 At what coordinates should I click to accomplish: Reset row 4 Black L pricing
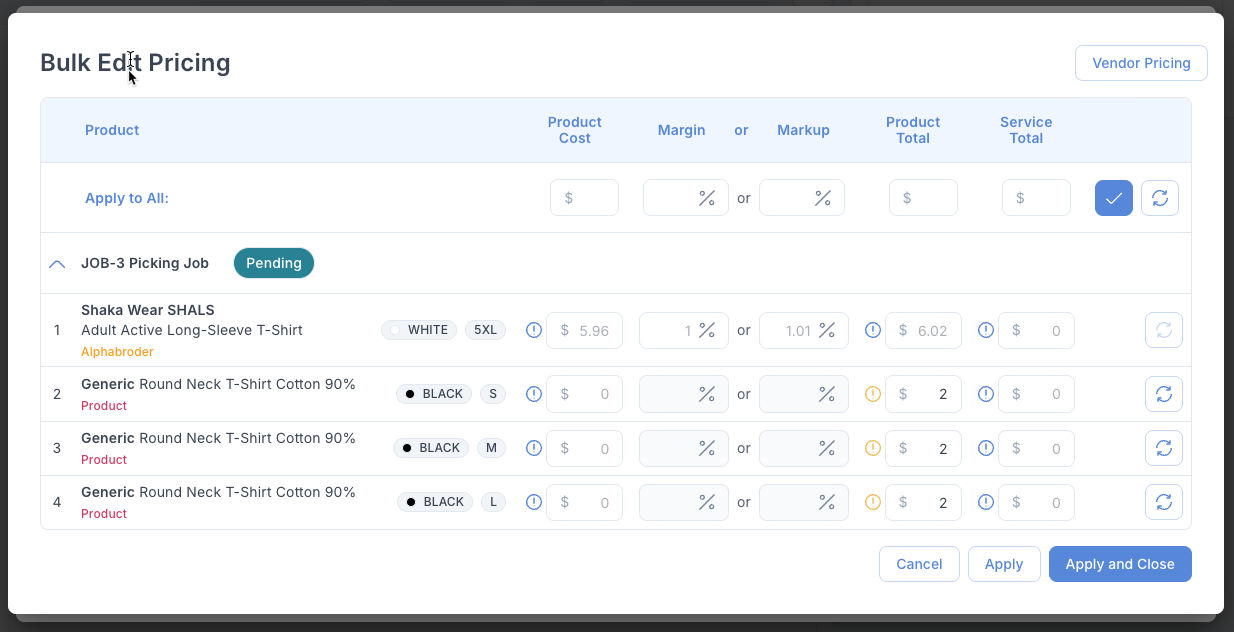pyautogui.click(x=1163, y=502)
